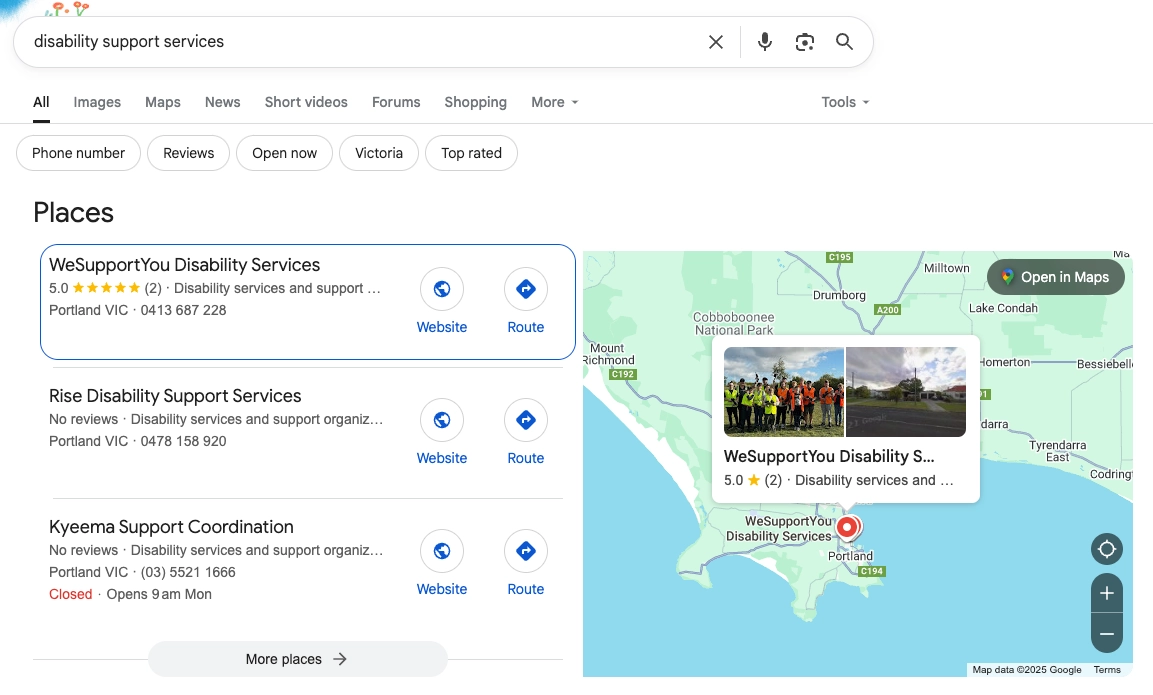The height and width of the screenshot is (695, 1153).
Task: Click the Closed status text for Kyeema
Action: 71,594
